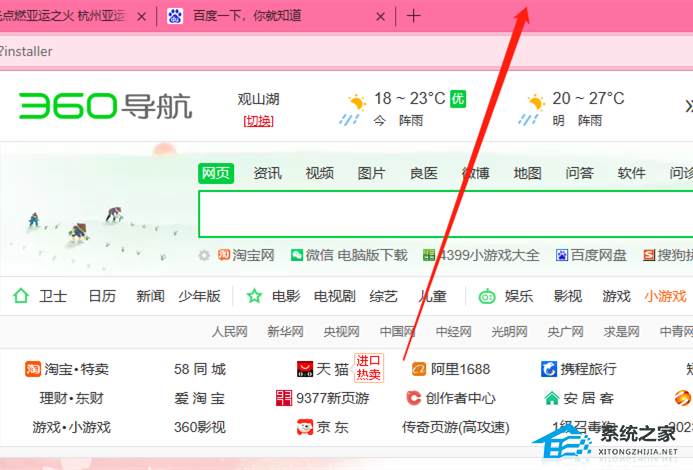
Task: Open 微信 电脑版下载 quick link
Action: tap(349, 255)
